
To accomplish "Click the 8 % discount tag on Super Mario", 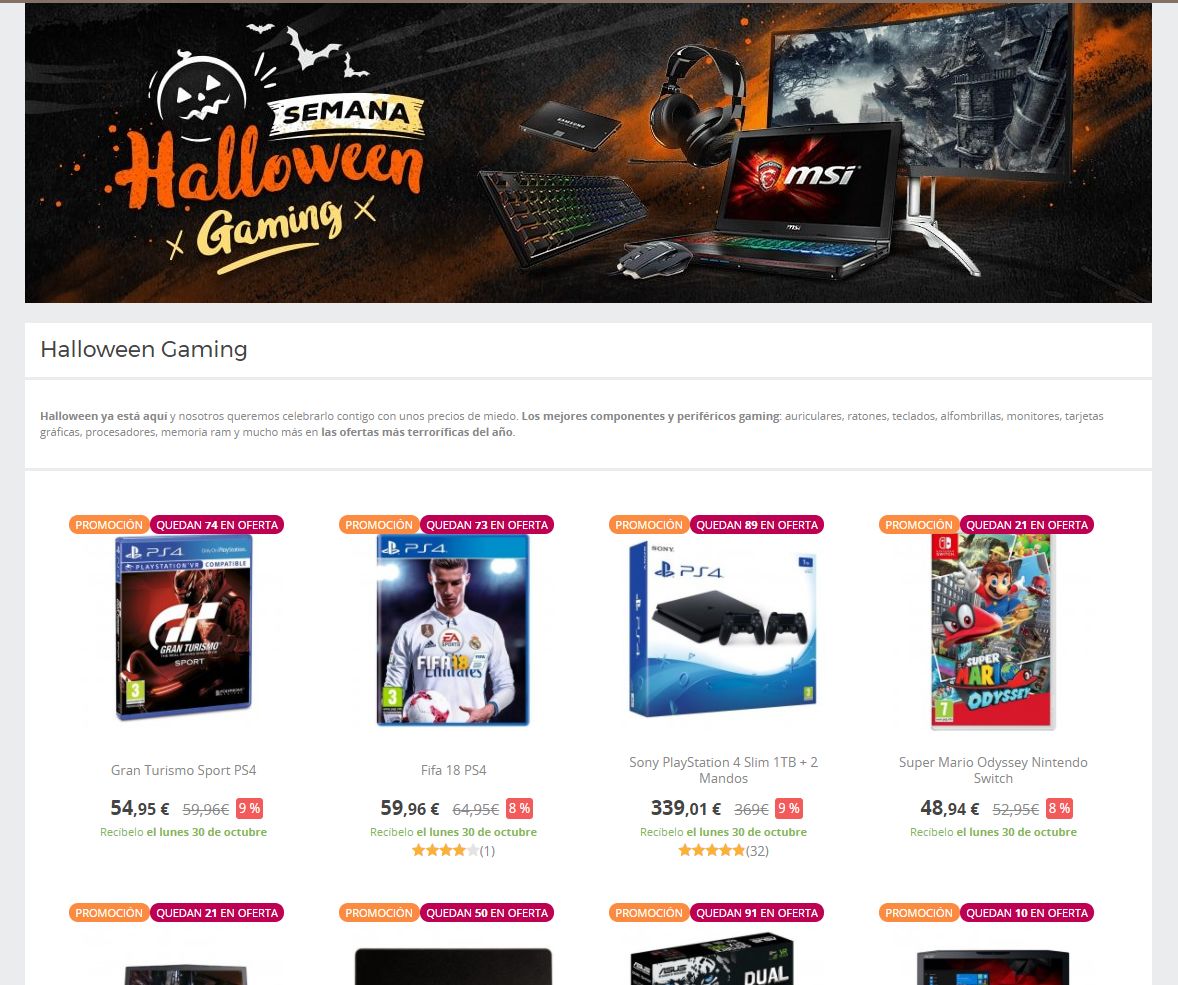I will click(x=1059, y=808).
